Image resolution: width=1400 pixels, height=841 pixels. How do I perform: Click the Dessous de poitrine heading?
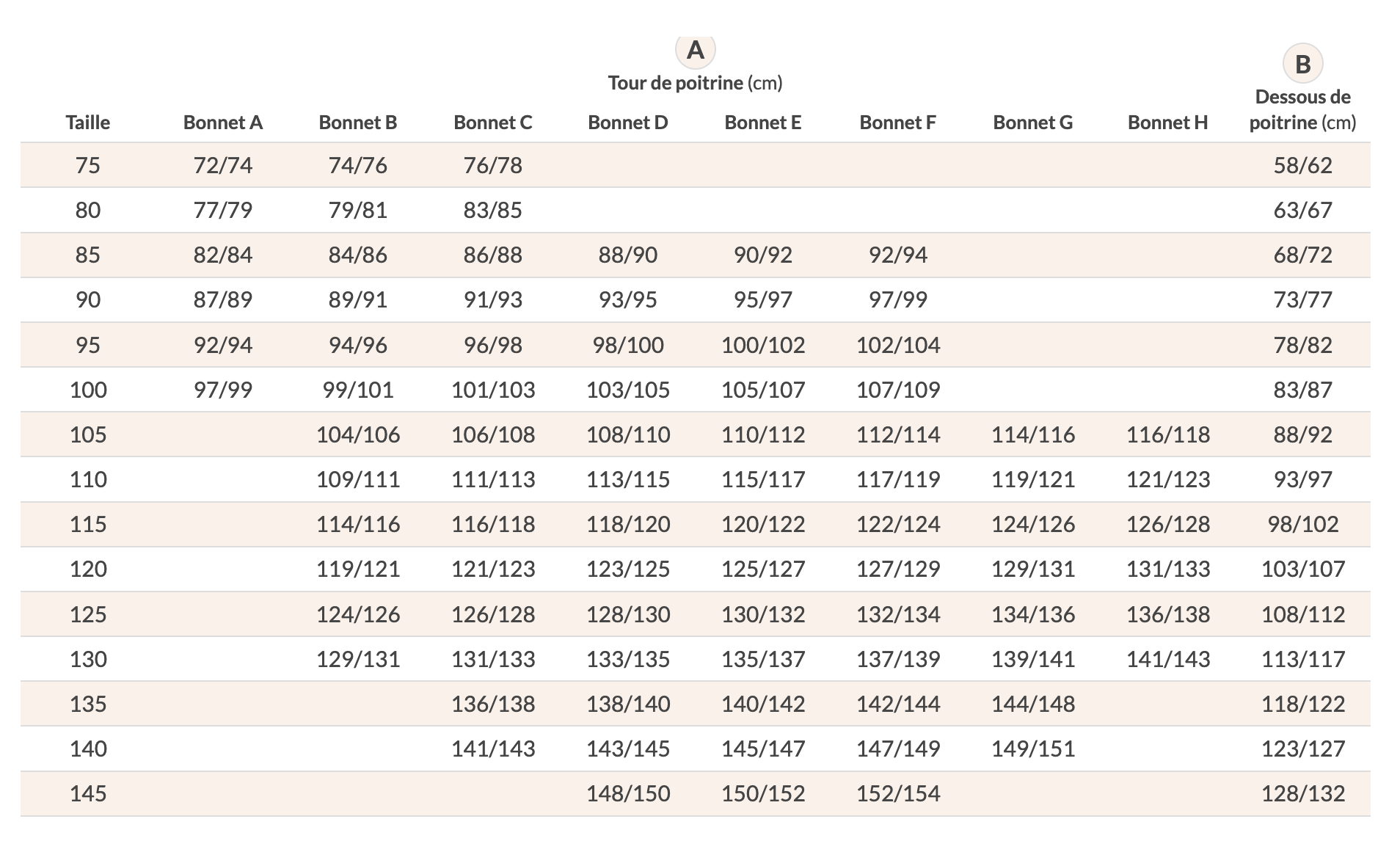point(1302,109)
